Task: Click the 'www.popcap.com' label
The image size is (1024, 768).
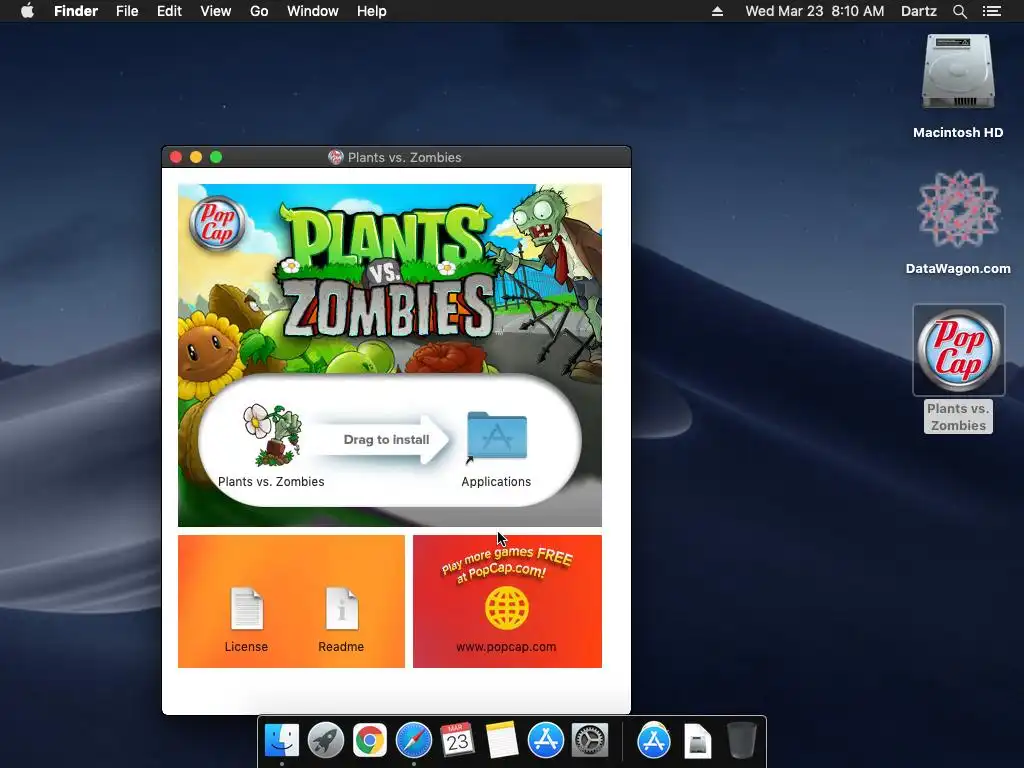Action: tap(506, 647)
